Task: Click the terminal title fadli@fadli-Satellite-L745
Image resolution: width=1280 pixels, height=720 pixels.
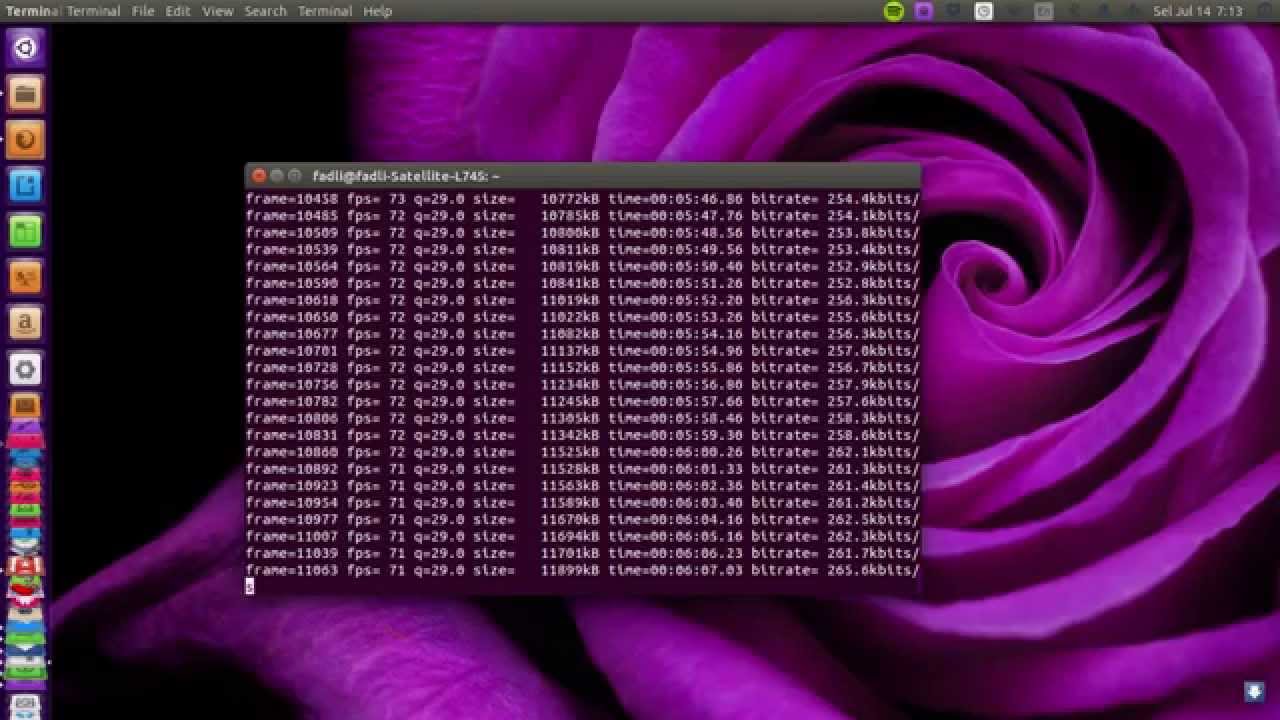Action: 406,176
